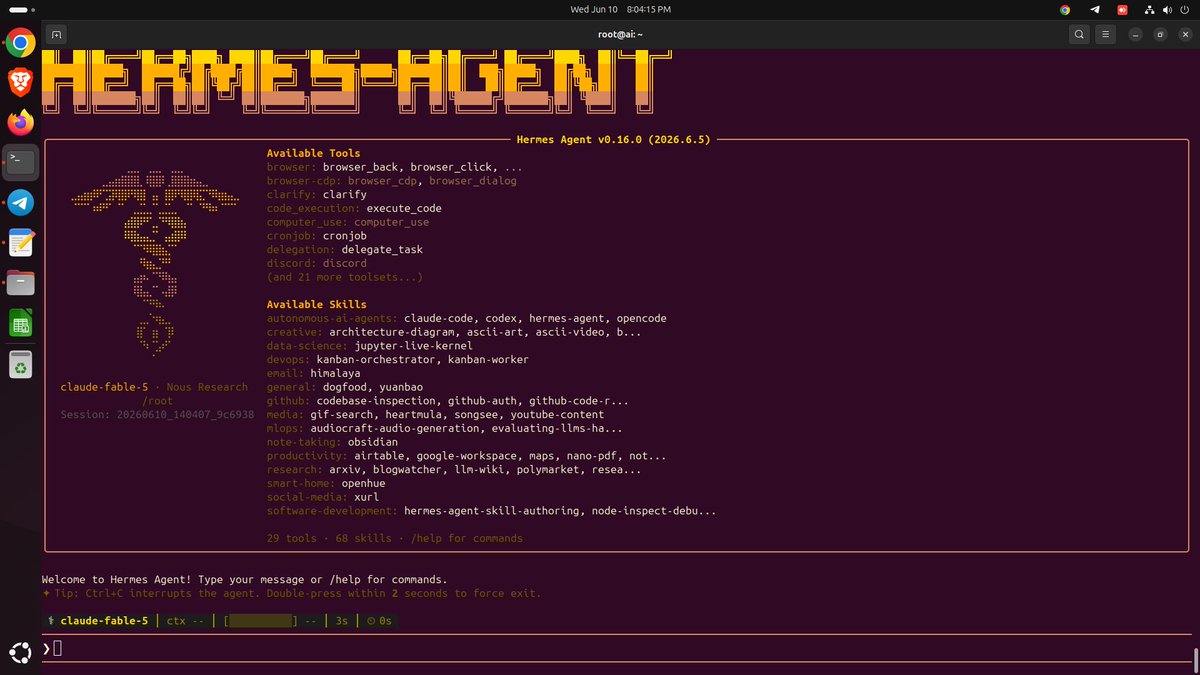
Task: Open Google Chrome from the dock
Action: (x=21, y=42)
